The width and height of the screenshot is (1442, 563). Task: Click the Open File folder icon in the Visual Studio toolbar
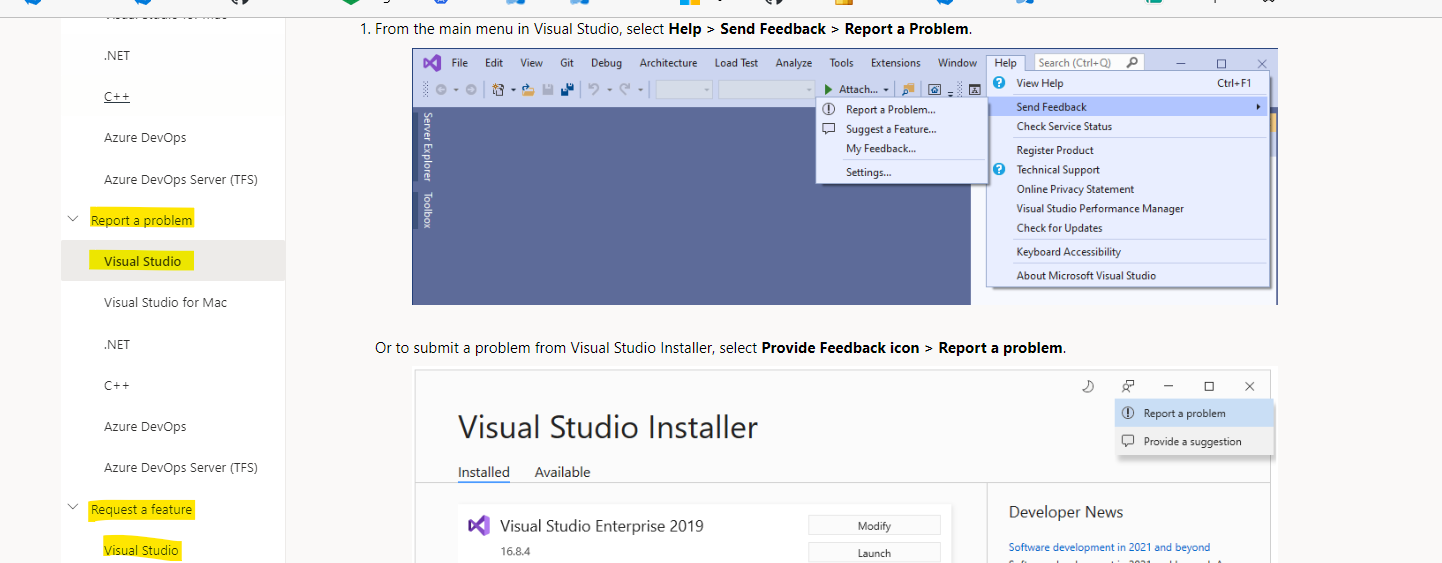[x=528, y=89]
